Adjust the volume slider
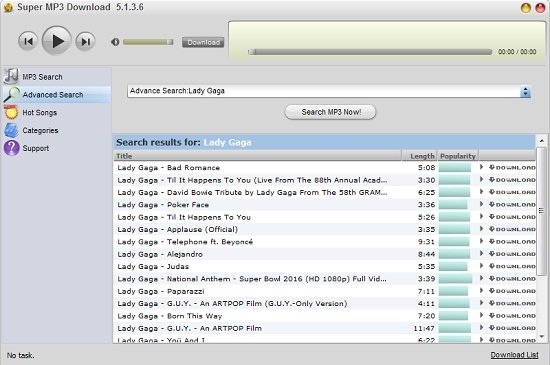 [x=148, y=42]
